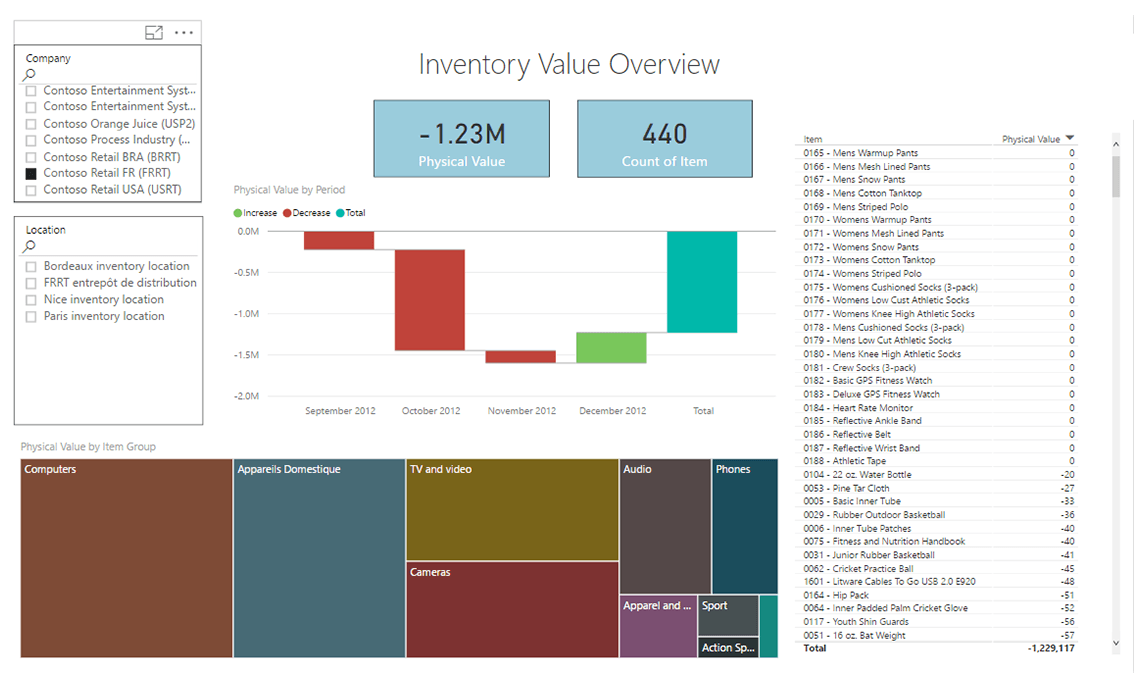Click the Increase legend green dot
Viewport: 1140px width, 687px height.
click(238, 213)
